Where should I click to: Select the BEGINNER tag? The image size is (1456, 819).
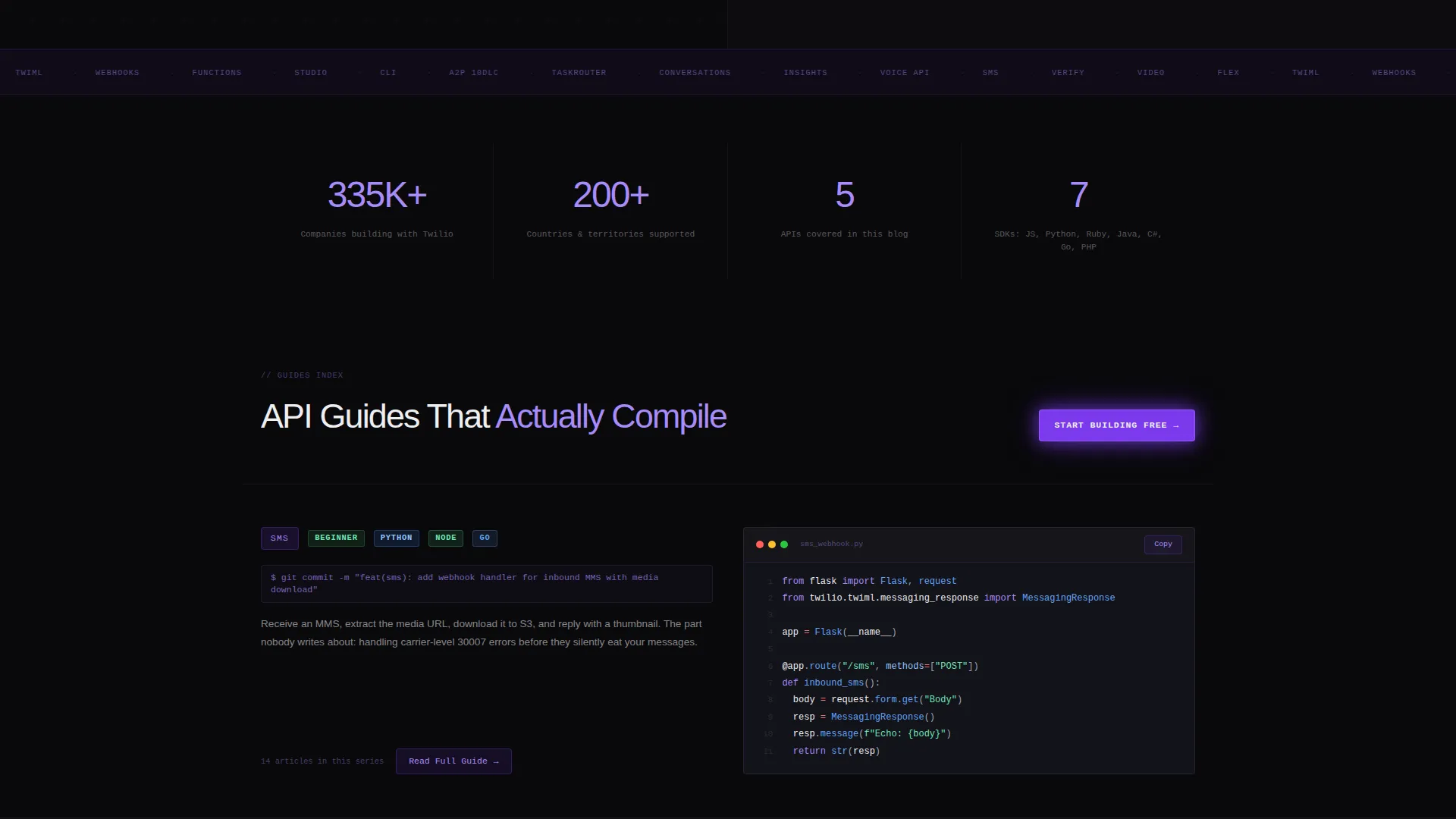coord(336,538)
